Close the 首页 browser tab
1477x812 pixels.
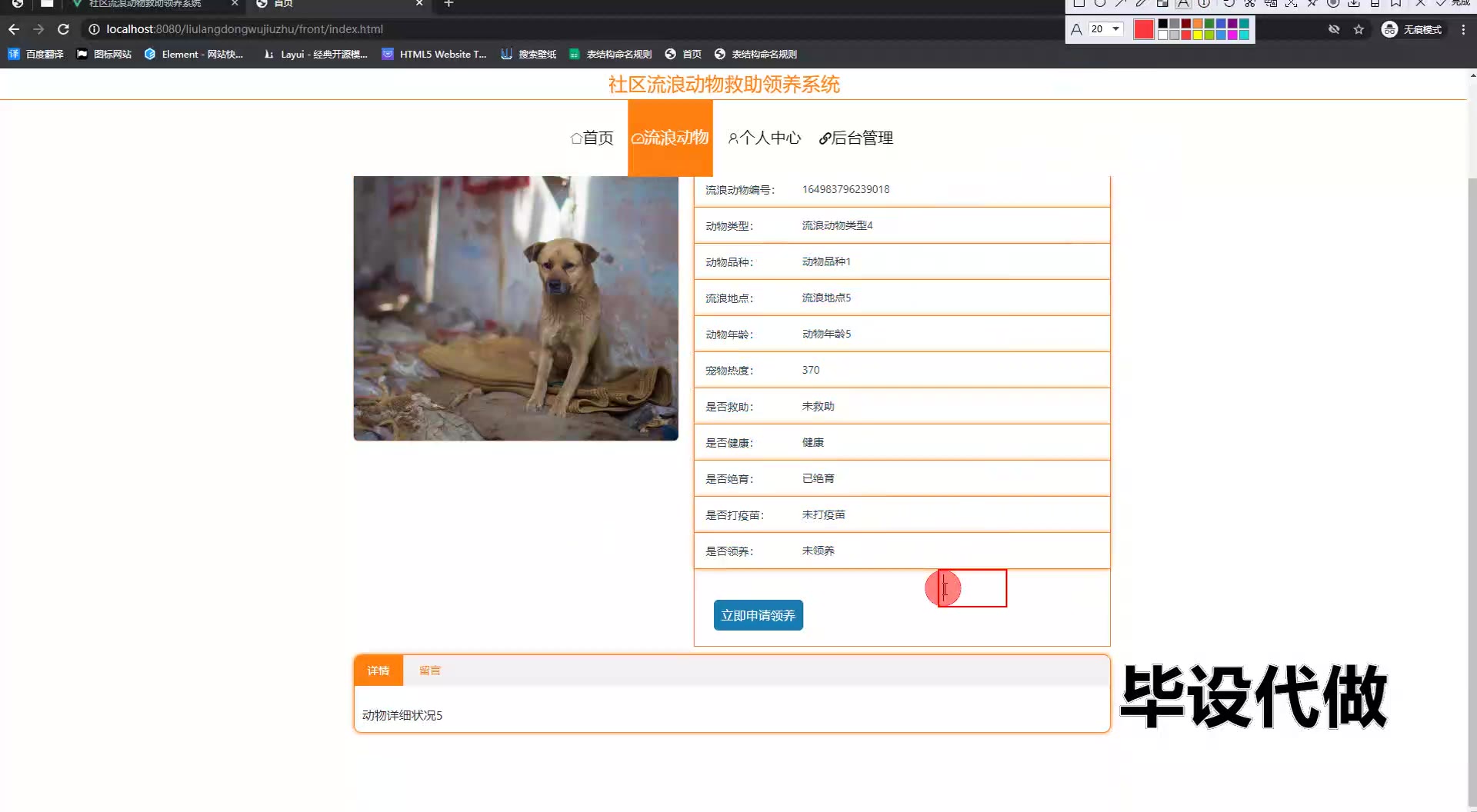pos(419,4)
